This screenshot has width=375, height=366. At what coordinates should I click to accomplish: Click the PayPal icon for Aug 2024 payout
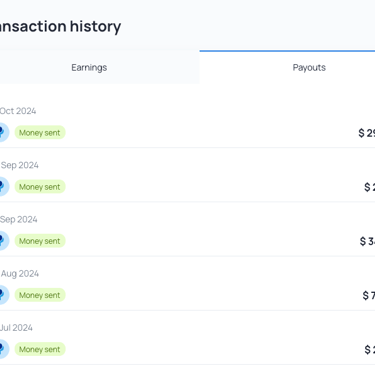click(x=4, y=295)
